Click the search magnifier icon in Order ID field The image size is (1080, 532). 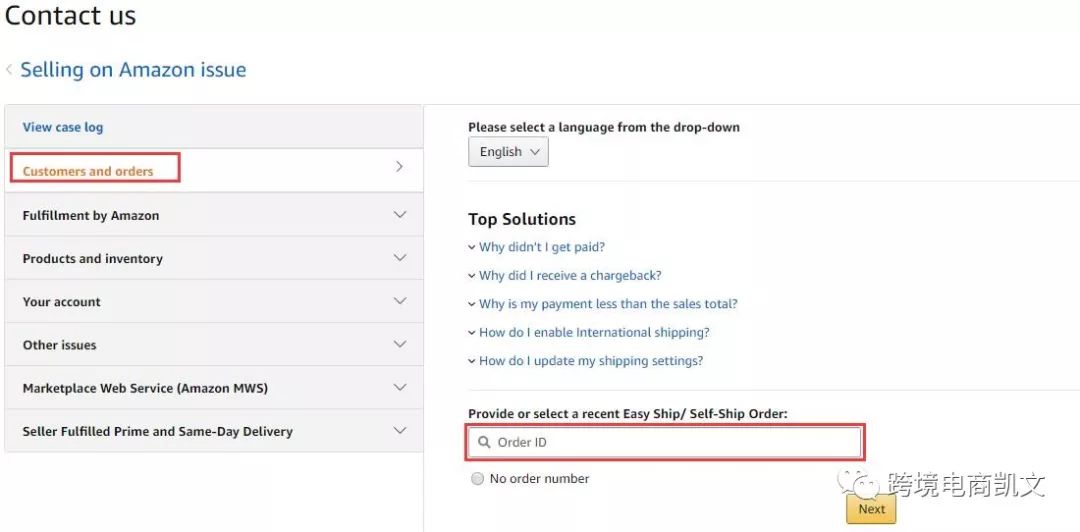tap(483, 442)
